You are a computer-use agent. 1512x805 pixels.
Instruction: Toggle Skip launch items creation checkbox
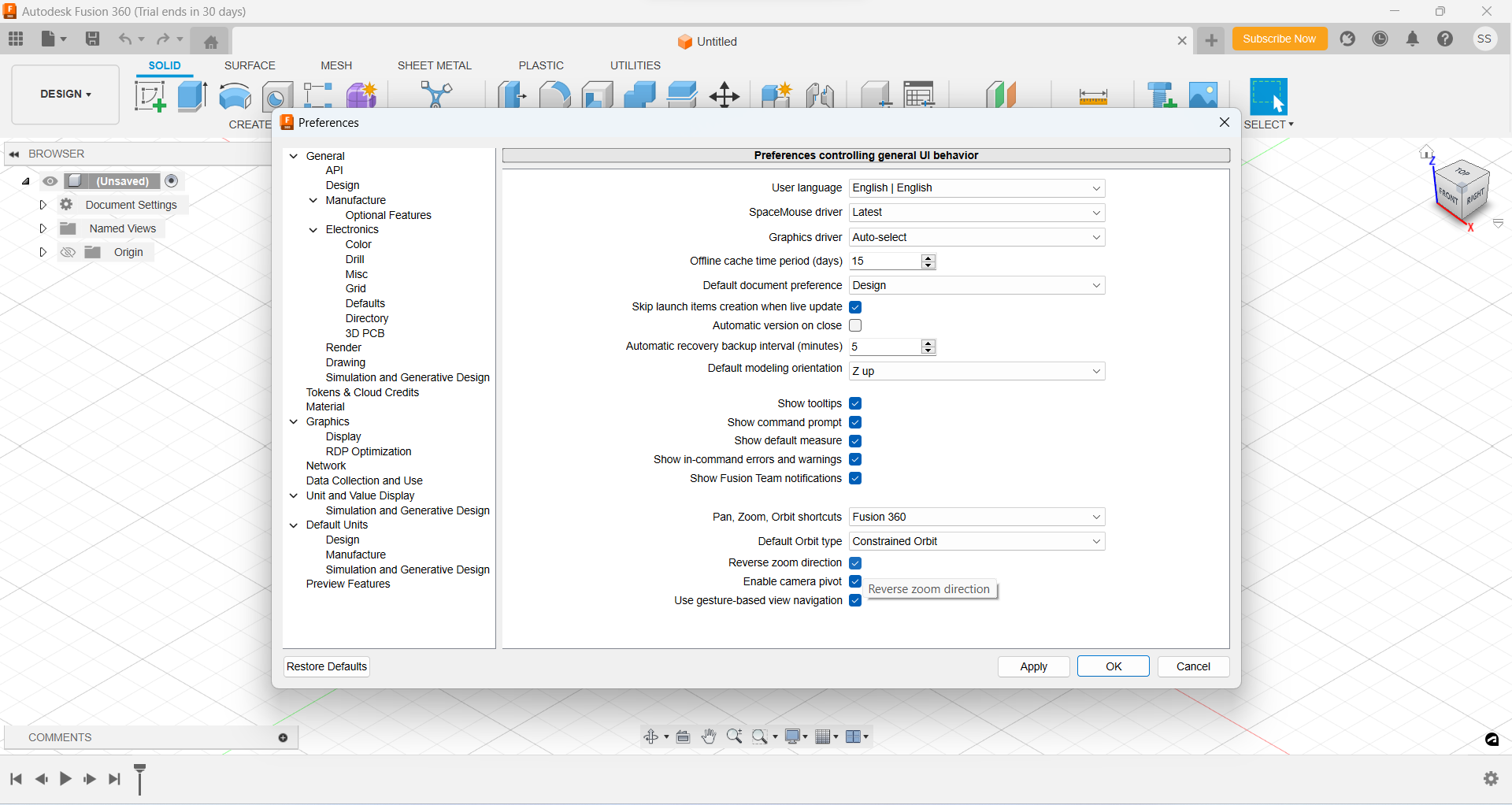(x=855, y=307)
